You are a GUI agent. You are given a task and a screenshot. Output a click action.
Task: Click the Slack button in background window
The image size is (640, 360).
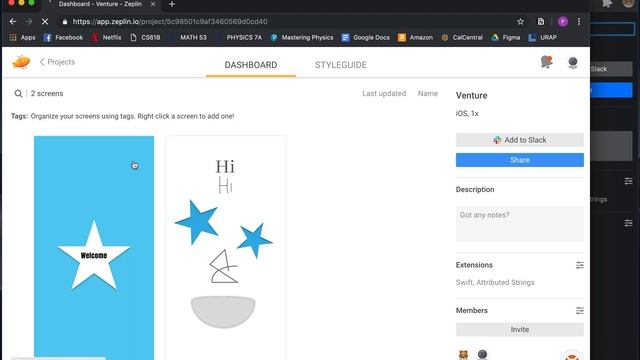(611, 69)
